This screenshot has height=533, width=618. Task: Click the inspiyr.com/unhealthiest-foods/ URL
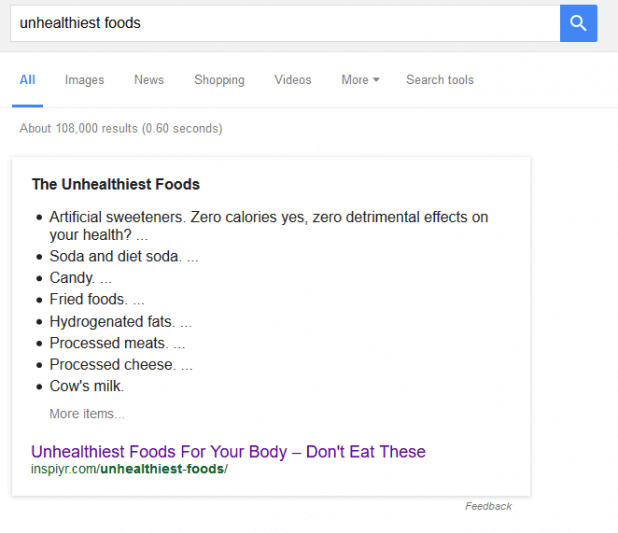tap(129, 469)
